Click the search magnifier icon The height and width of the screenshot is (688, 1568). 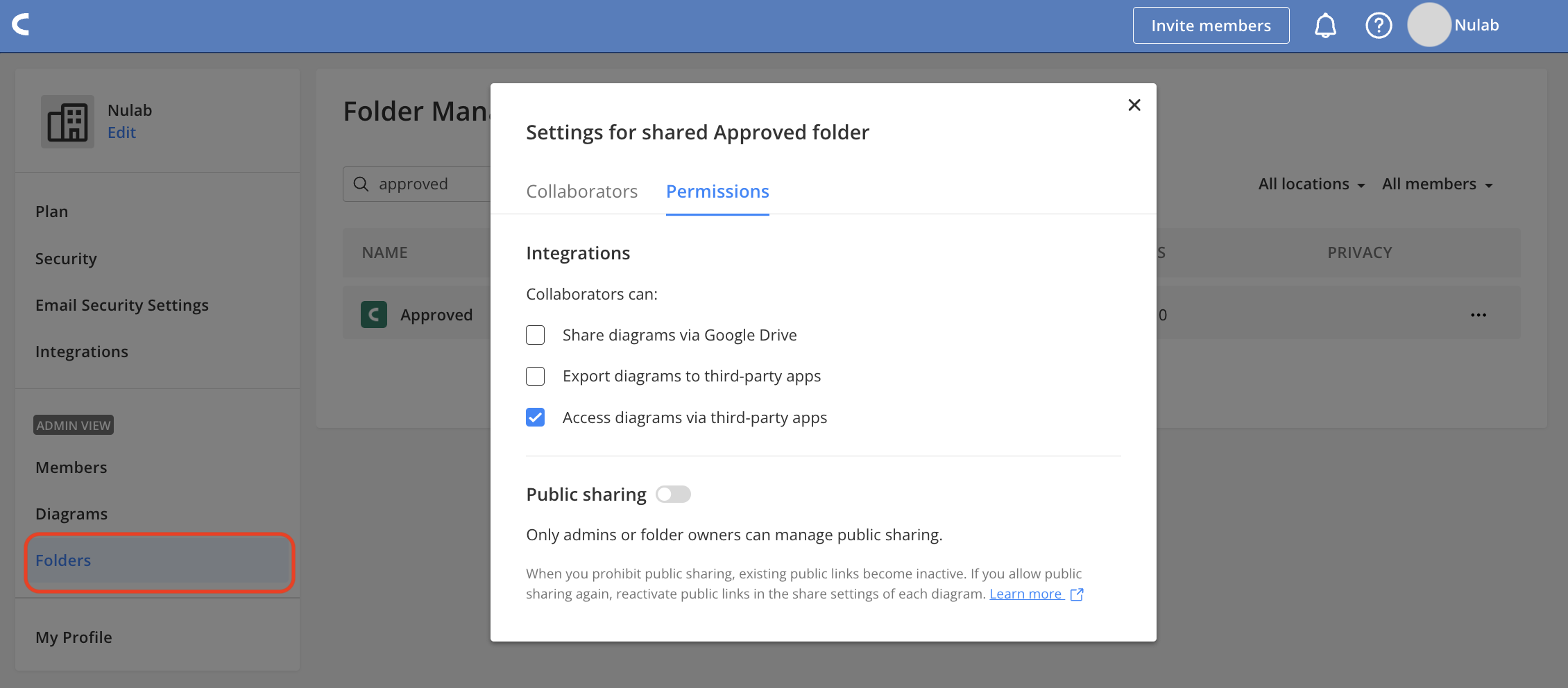pos(361,184)
